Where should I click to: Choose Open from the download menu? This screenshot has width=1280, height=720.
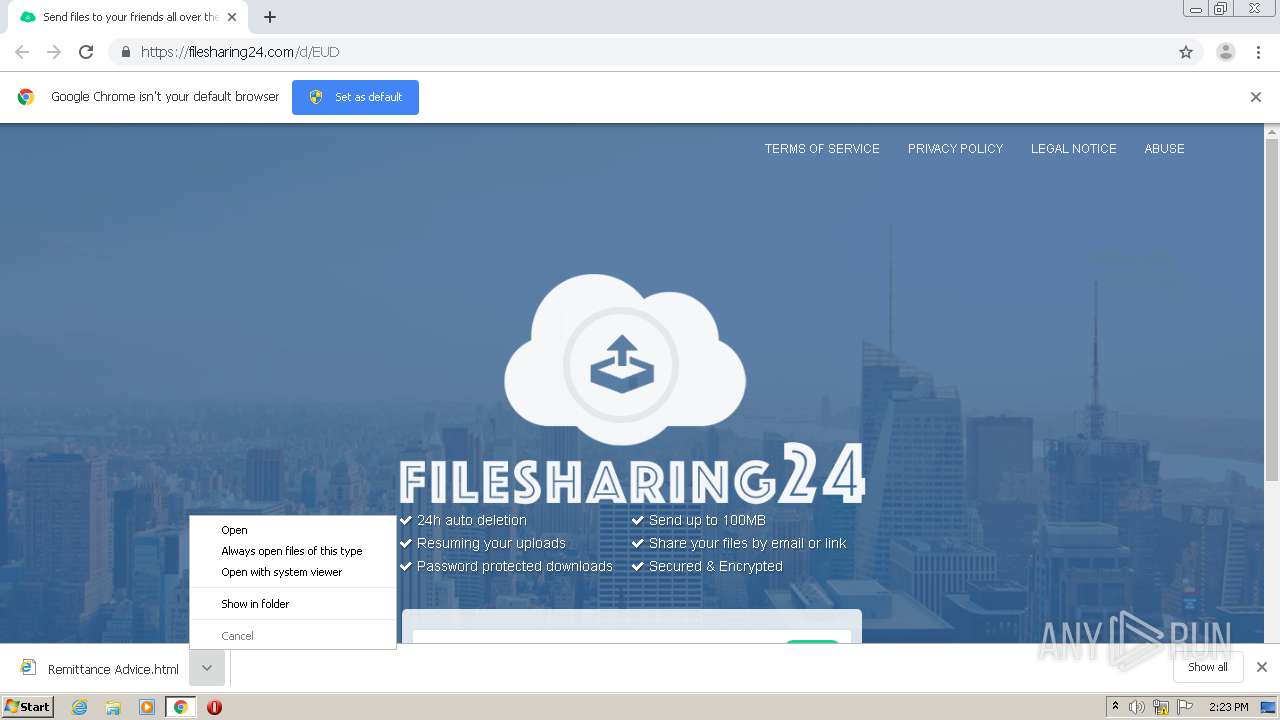(x=293, y=530)
